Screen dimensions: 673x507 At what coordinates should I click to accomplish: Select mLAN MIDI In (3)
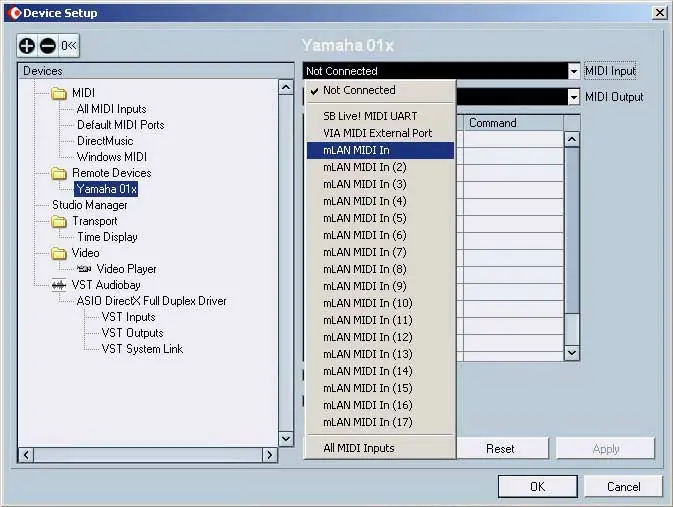pyautogui.click(x=380, y=184)
